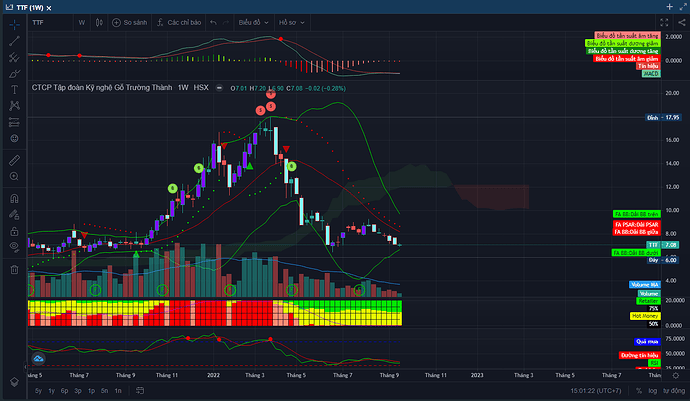This screenshot has width=690, height=401.
Task: Pick the brush drawing tool
Action: pos(14,74)
